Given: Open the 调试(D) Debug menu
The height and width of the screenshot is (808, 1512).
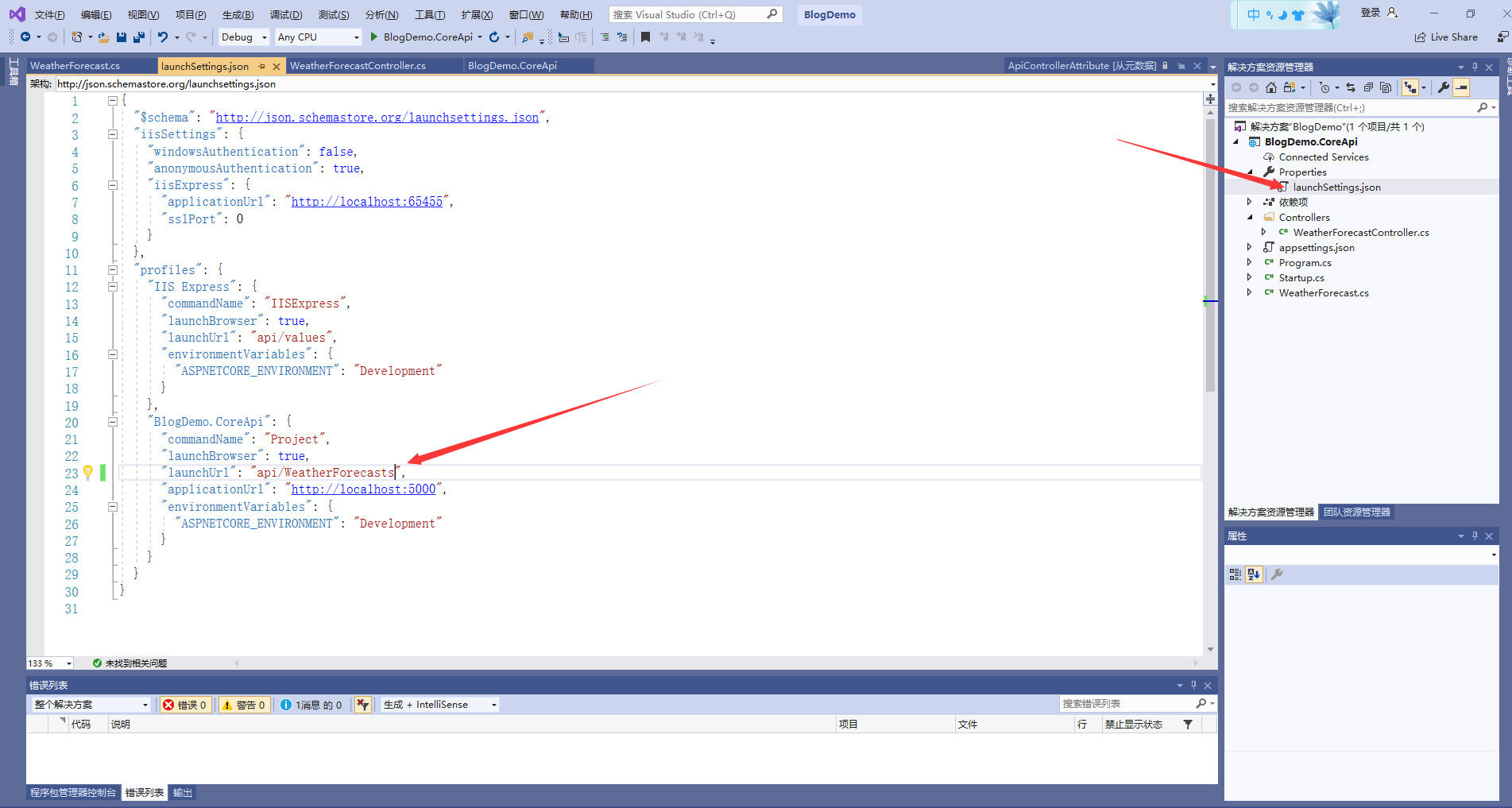Looking at the screenshot, I should 286,15.
